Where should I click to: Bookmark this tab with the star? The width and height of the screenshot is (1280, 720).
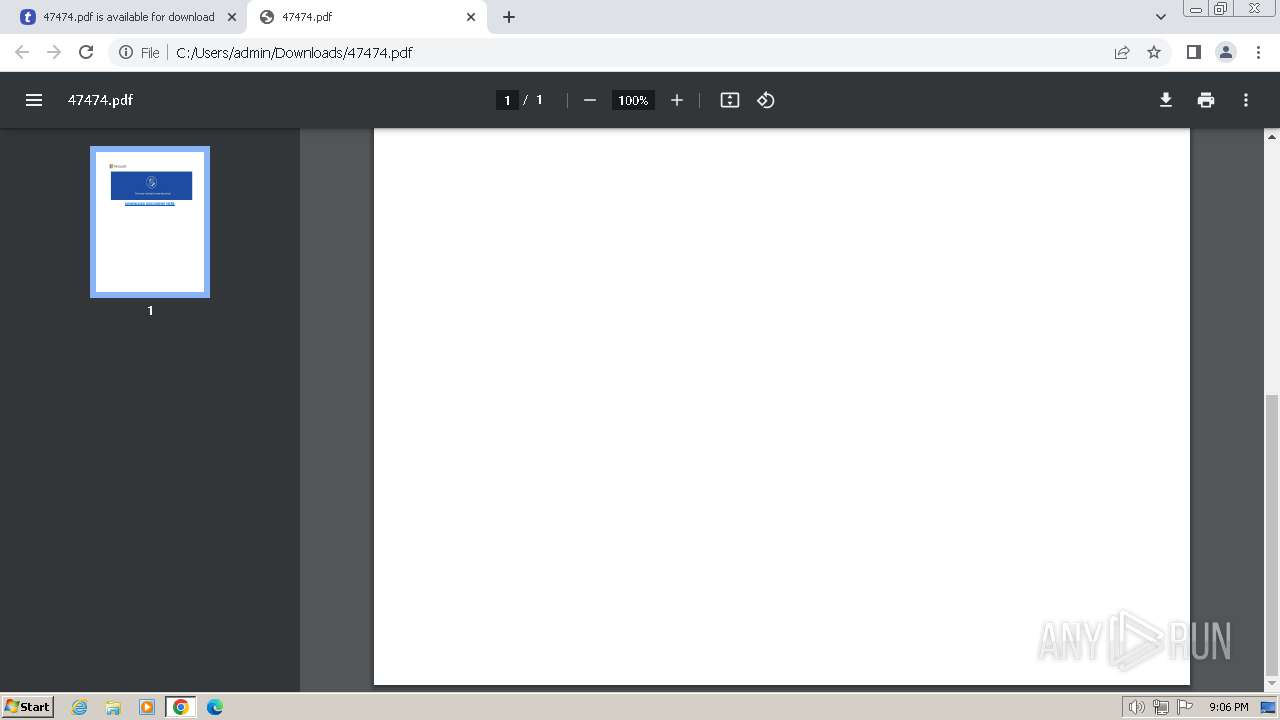(x=1154, y=52)
